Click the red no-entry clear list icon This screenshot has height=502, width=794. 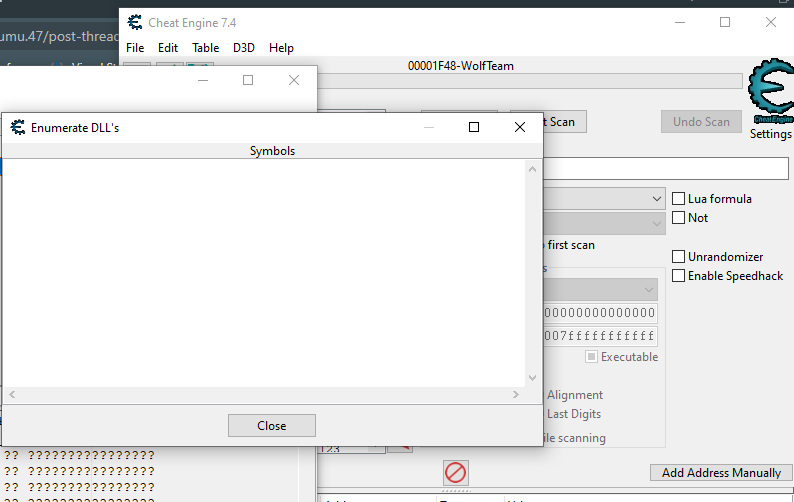coord(455,473)
